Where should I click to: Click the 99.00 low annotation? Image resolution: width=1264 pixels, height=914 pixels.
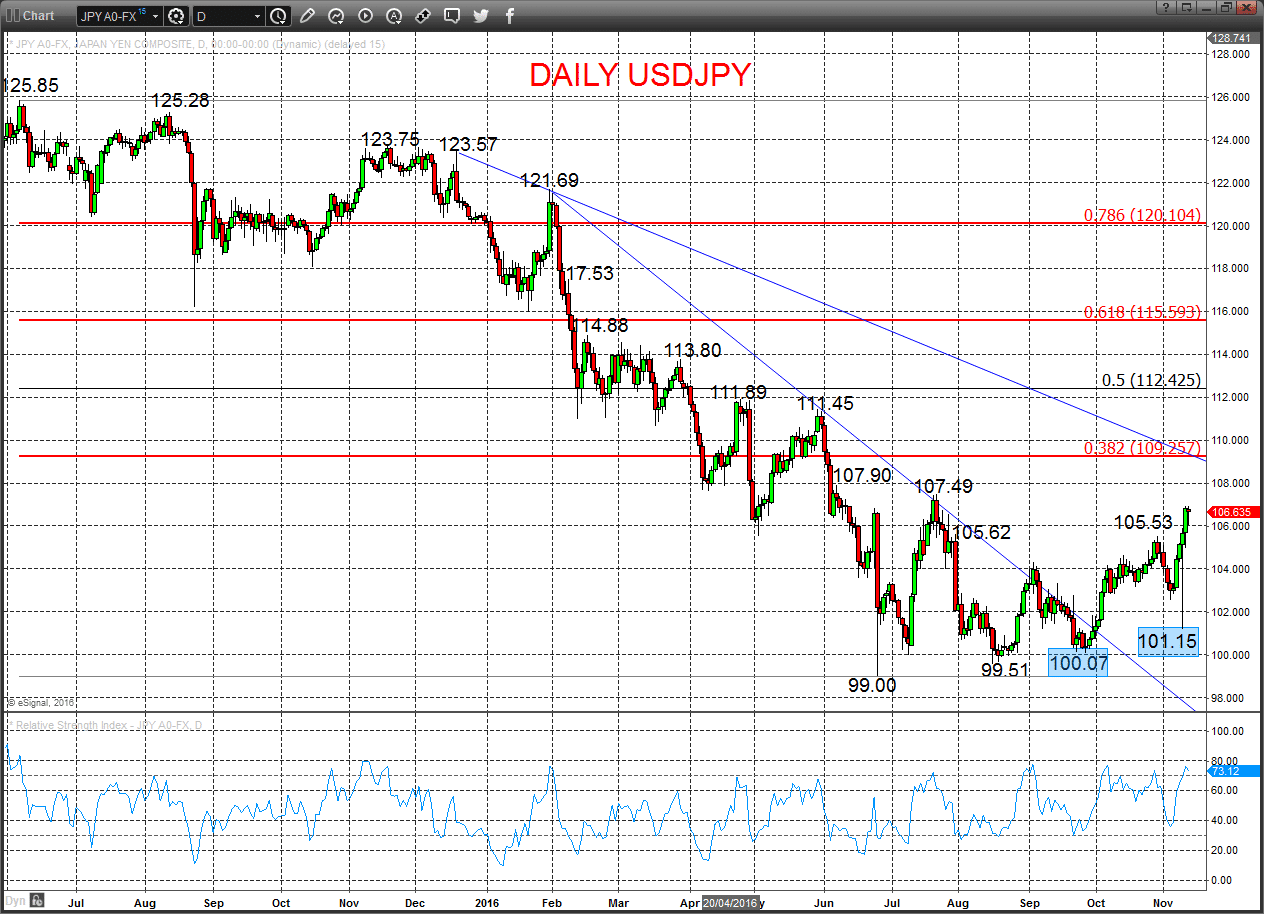872,685
